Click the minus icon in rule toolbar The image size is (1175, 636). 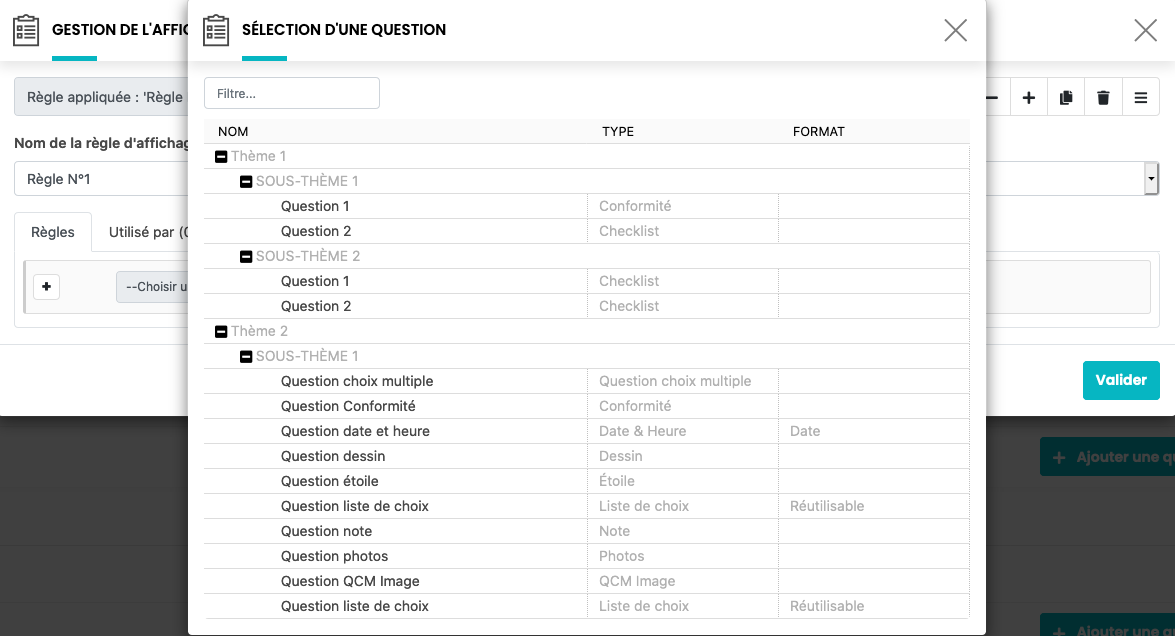click(992, 98)
